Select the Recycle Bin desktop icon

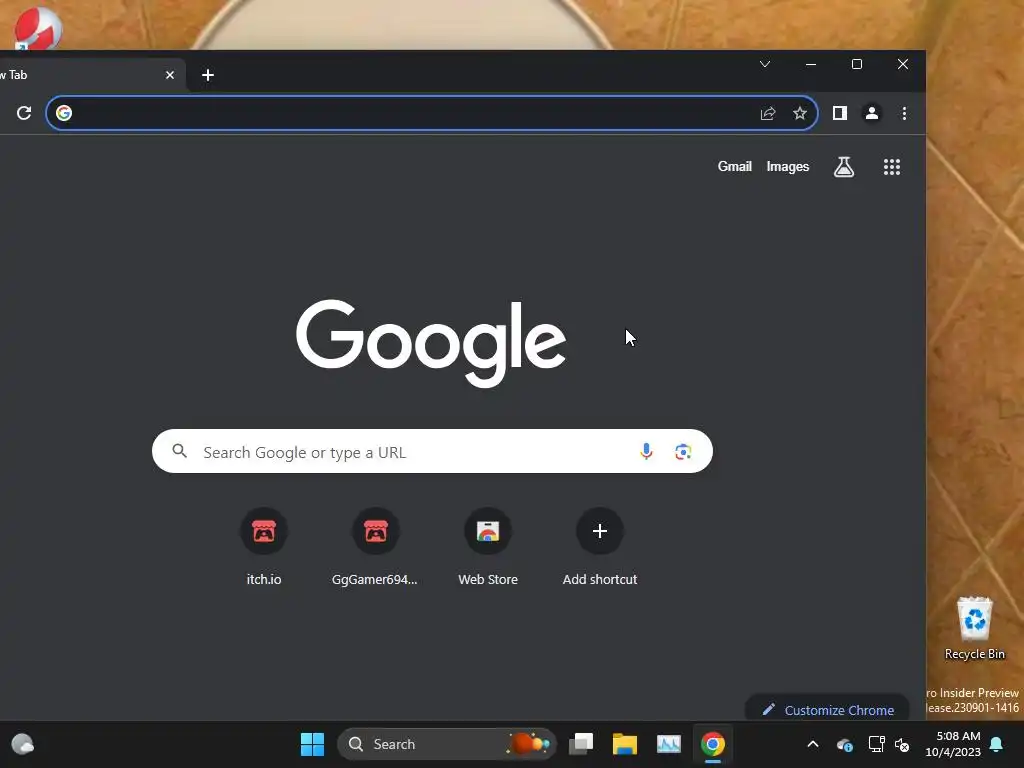[974, 628]
